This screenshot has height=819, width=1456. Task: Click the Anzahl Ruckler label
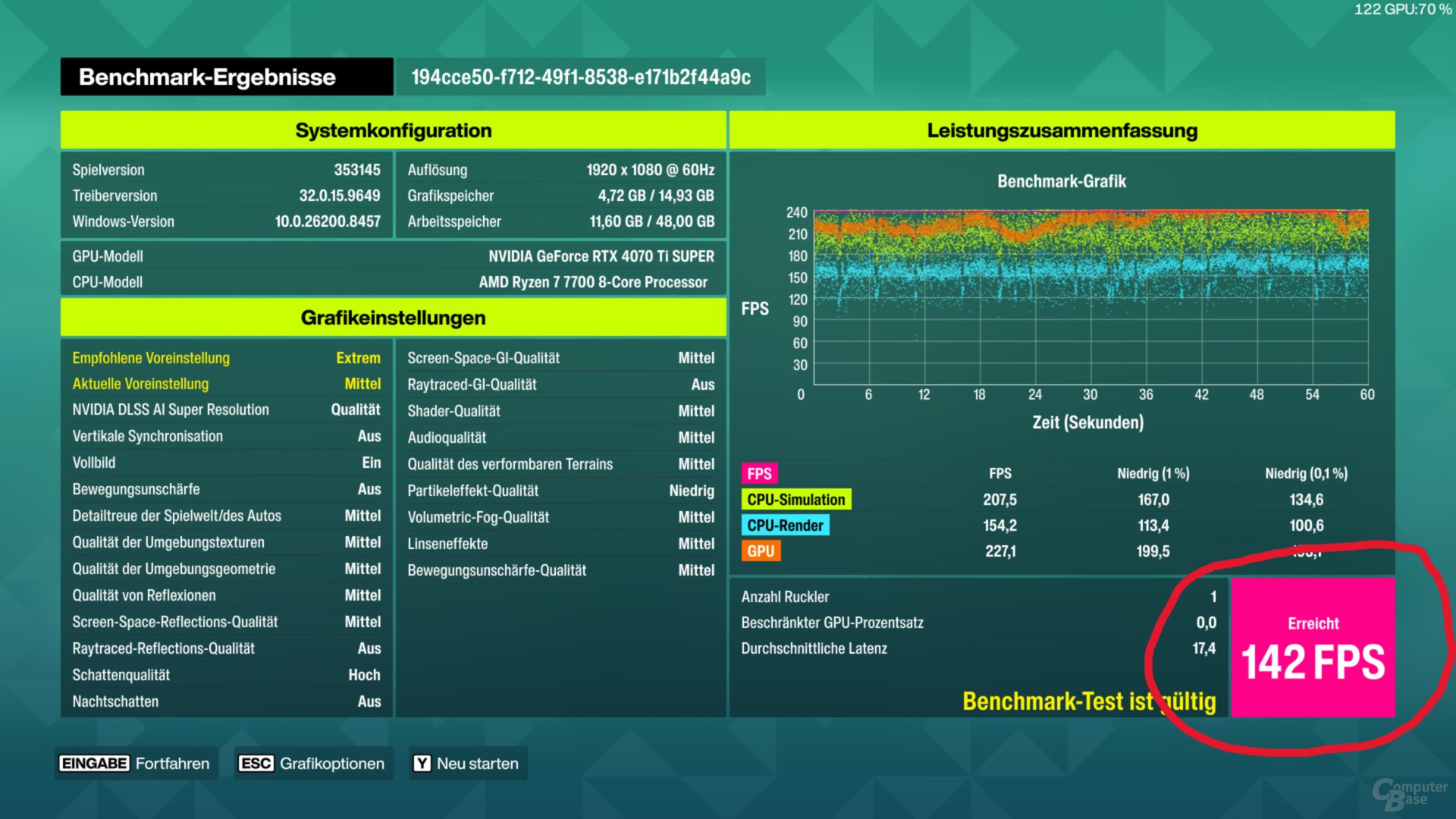[x=785, y=597]
